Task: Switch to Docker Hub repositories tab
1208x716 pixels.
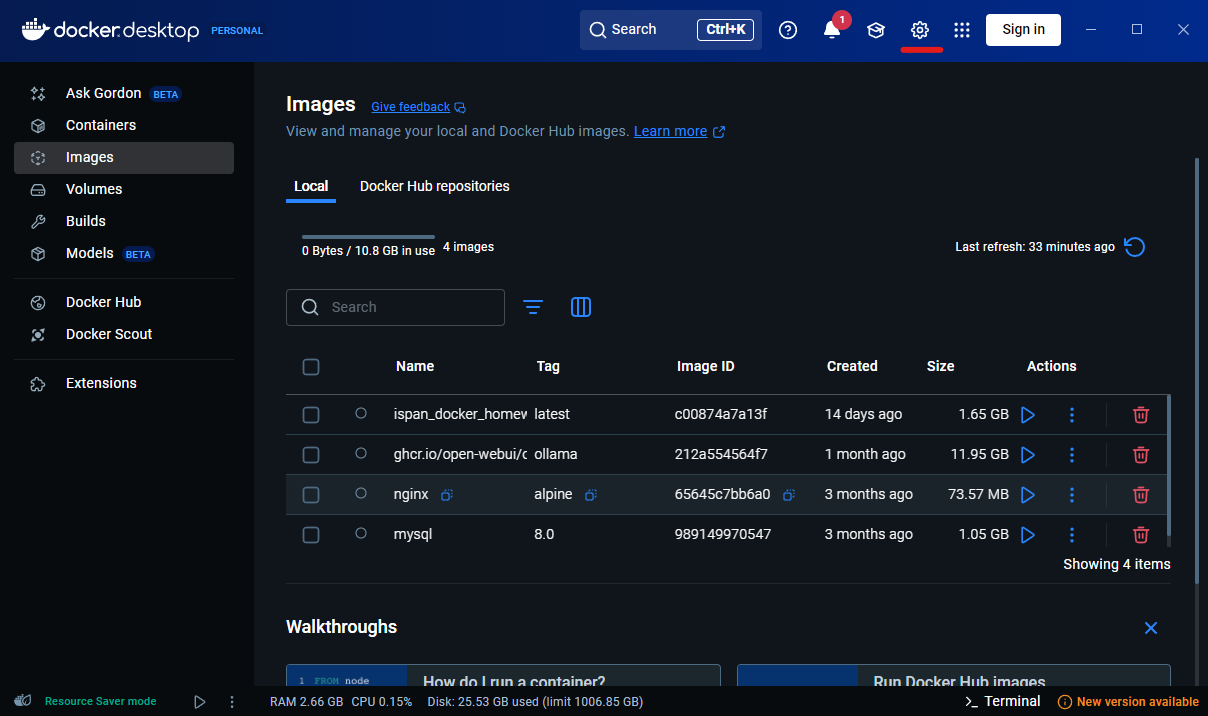Action: tap(435, 186)
